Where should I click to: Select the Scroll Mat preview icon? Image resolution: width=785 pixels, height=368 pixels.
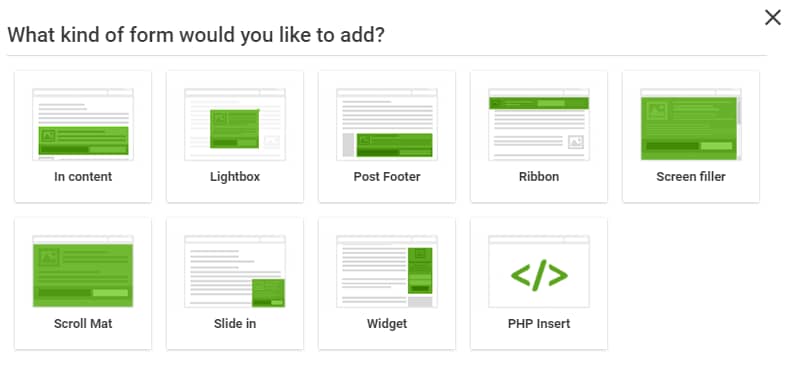click(83, 271)
